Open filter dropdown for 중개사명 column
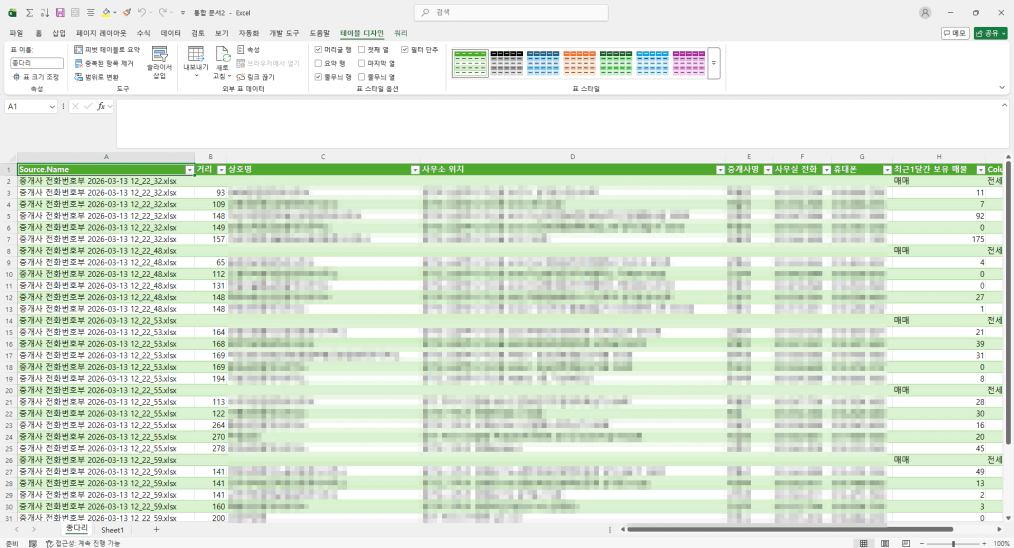Image resolution: width=1014 pixels, height=548 pixels. 768,170
